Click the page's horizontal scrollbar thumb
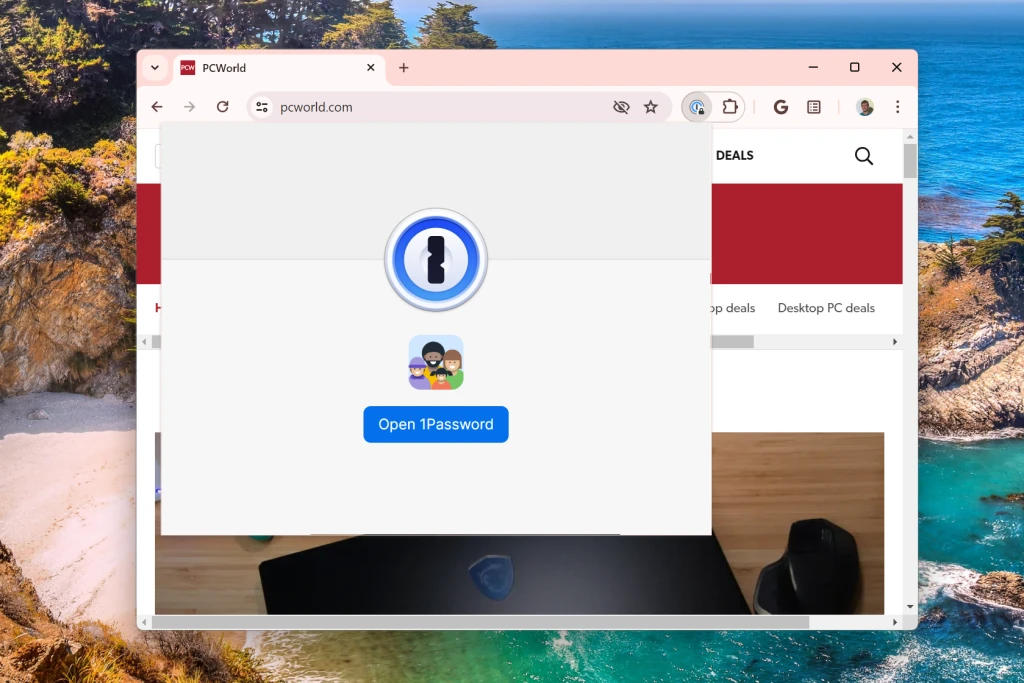Screen dimensions: 1024x683 click(480, 622)
